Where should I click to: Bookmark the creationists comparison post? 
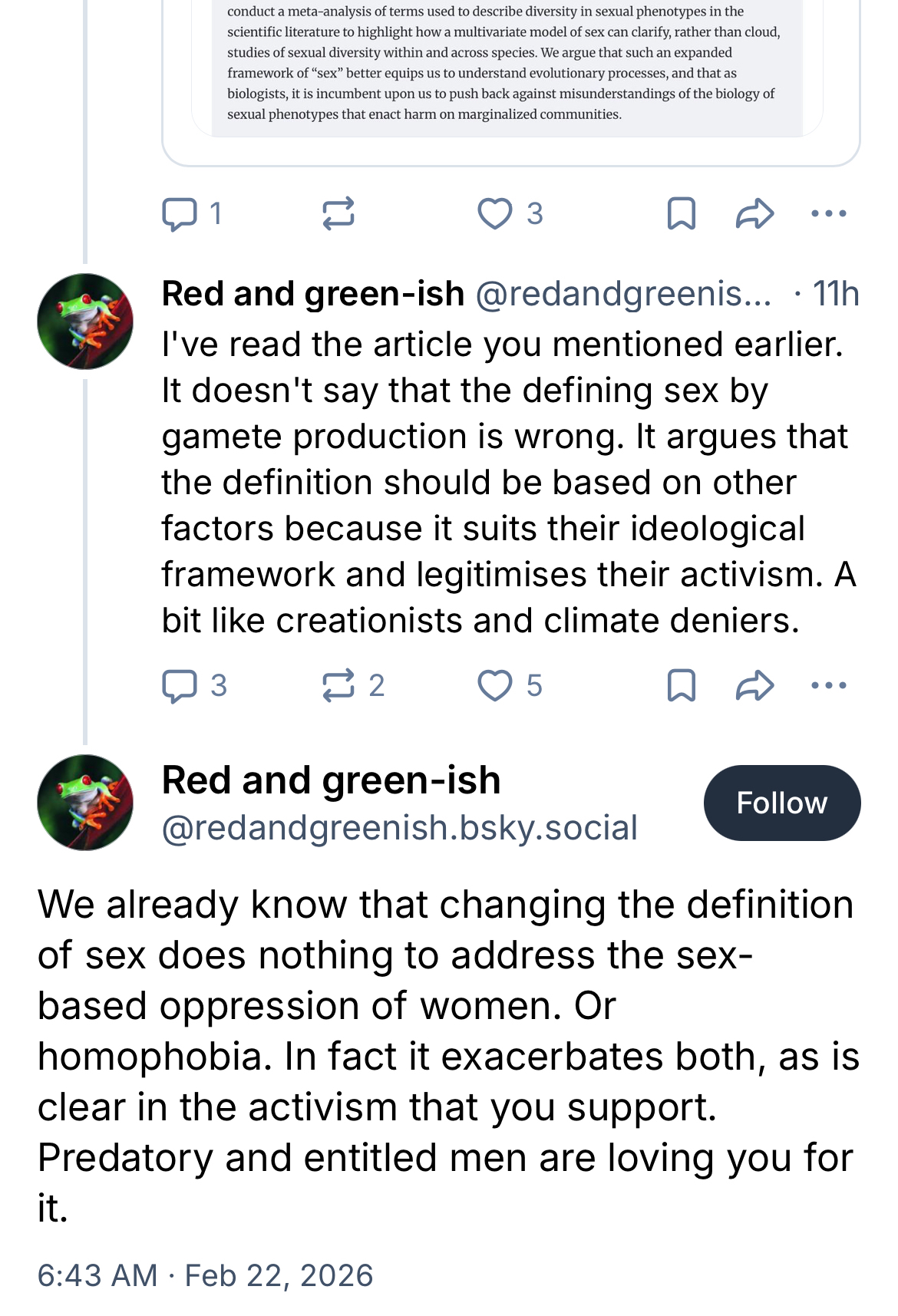coord(681,686)
